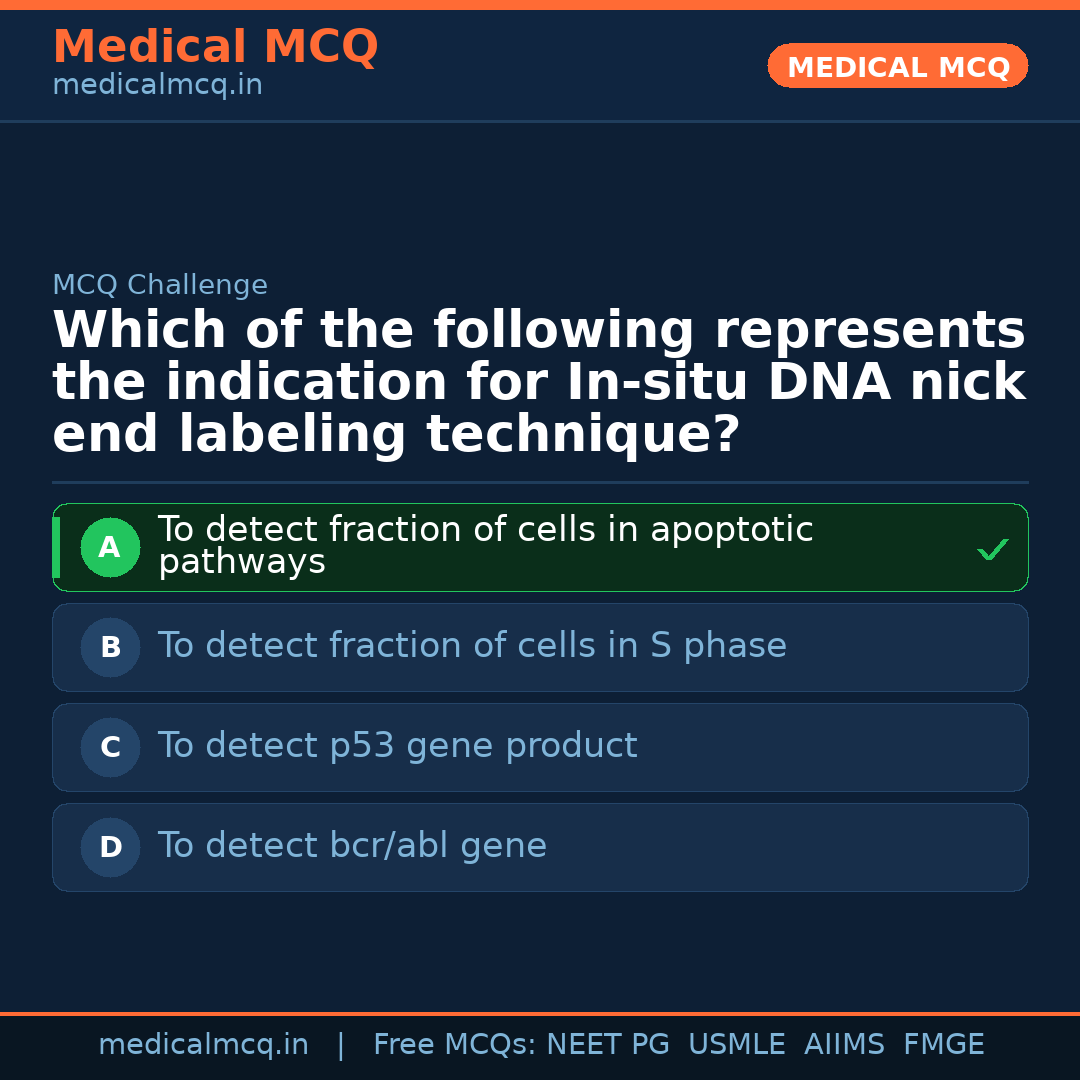Select answer "To detect fraction of cells in apoptotic pathways"
Viewport: 1080px width, 1080px height.
click(x=485, y=546)
